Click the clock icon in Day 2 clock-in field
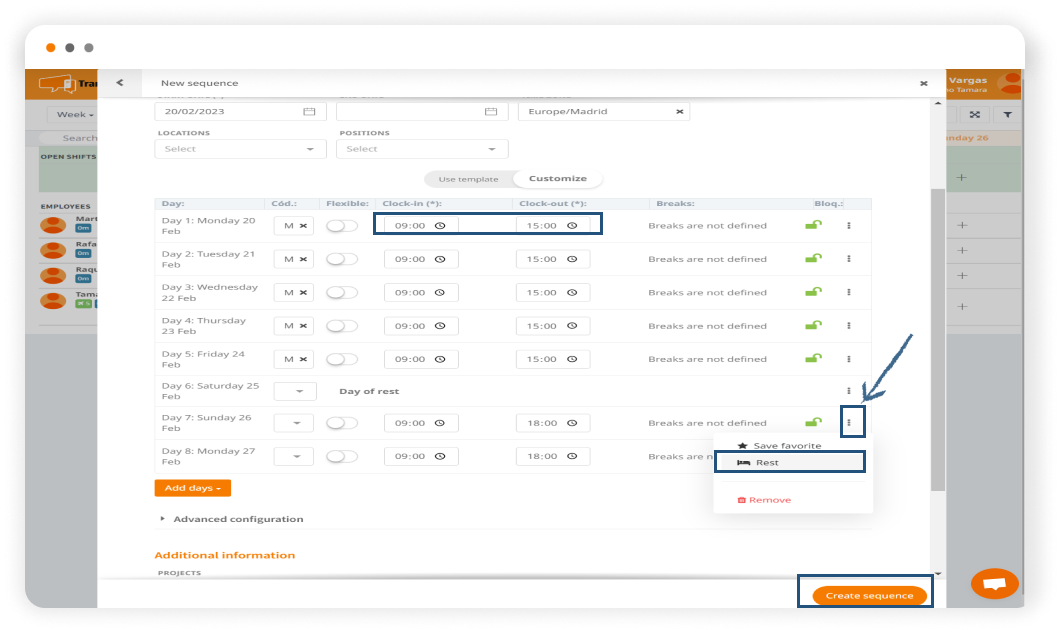This screenshot has width=1061, height=633. [439, 259]
